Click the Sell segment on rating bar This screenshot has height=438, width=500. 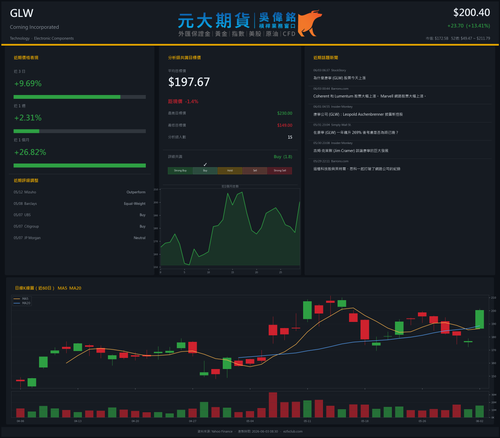[x=255, y=171]
